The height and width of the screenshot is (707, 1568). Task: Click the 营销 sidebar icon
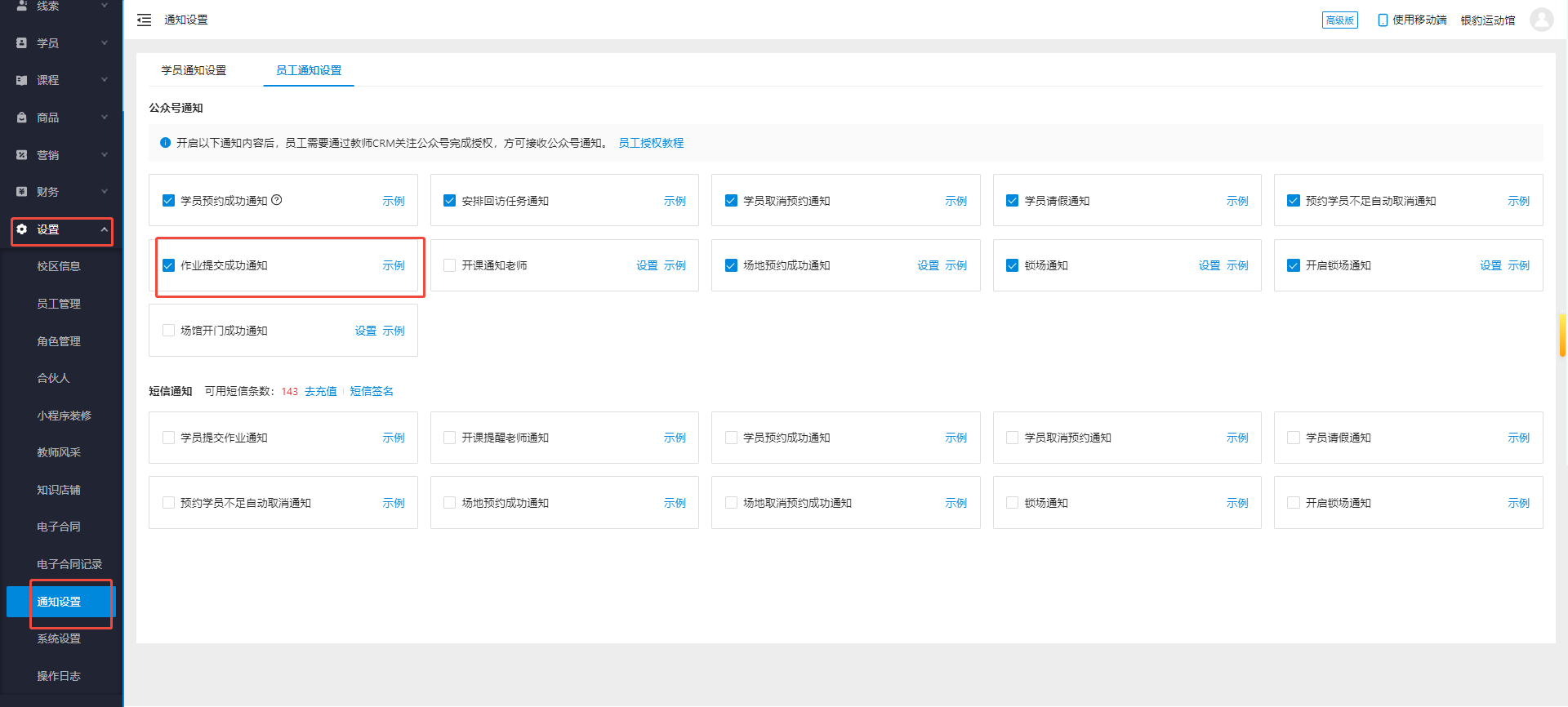[22, 154]
